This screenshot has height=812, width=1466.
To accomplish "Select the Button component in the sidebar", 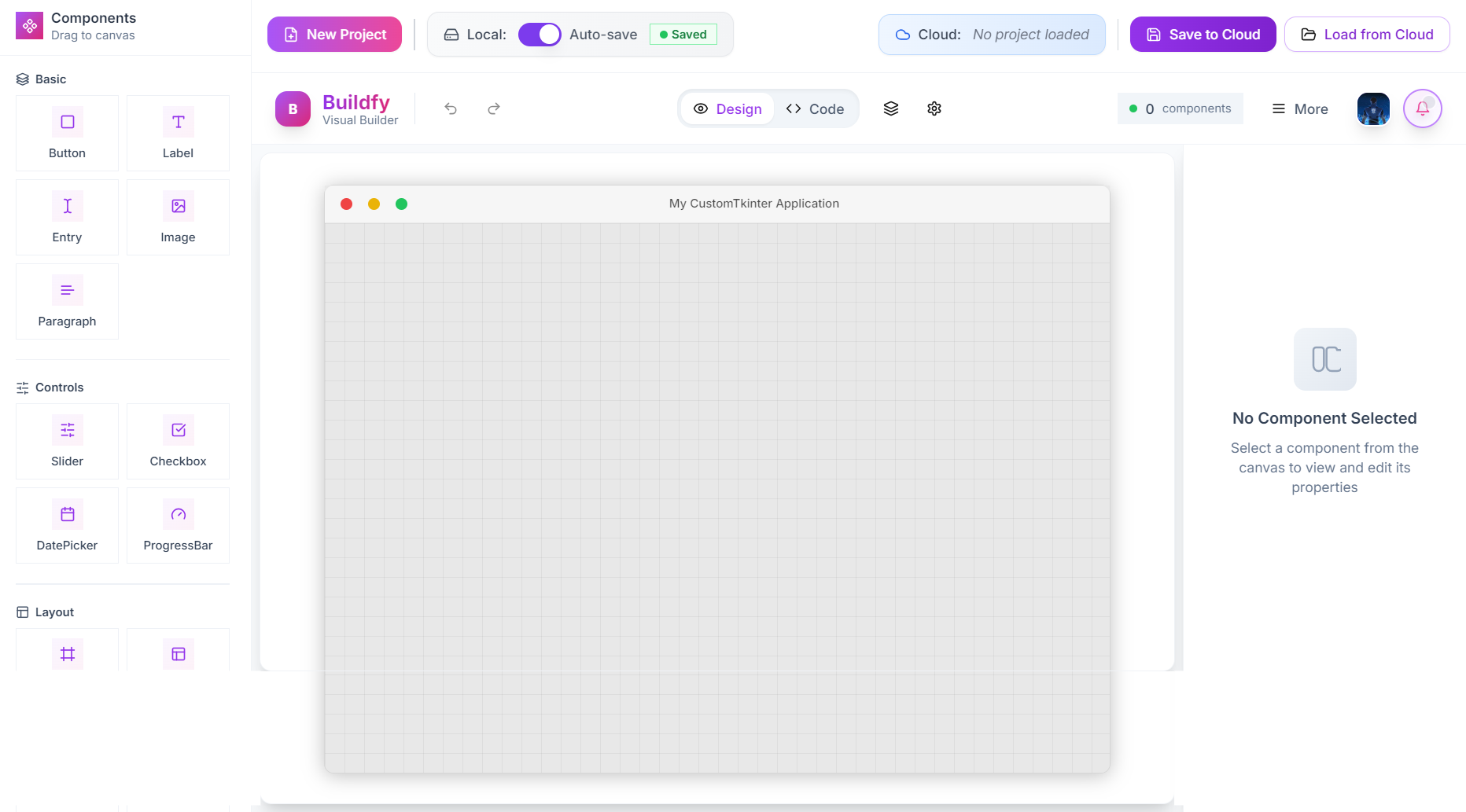I will point(66,133).
